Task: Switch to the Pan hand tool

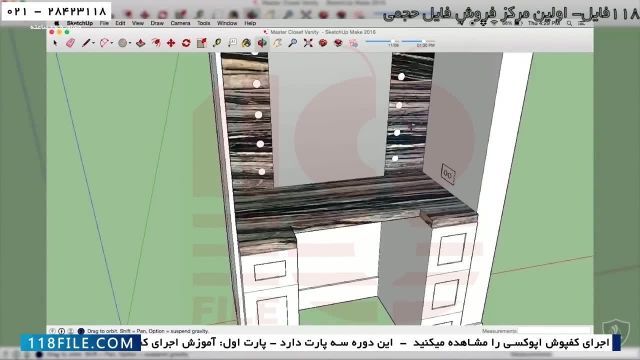Action: point(278,43)
